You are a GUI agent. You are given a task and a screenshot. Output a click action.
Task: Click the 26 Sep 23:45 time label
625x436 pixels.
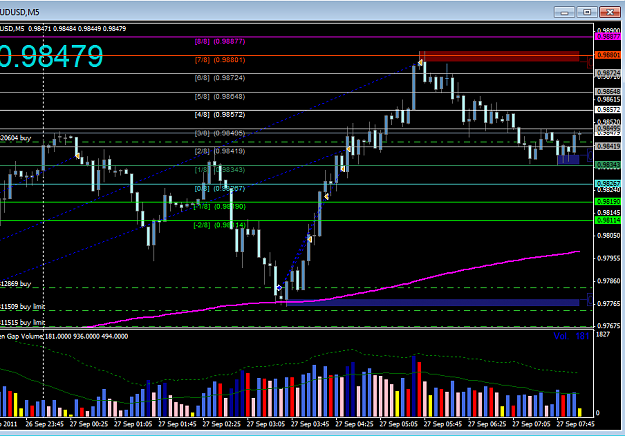pos(44,424)
